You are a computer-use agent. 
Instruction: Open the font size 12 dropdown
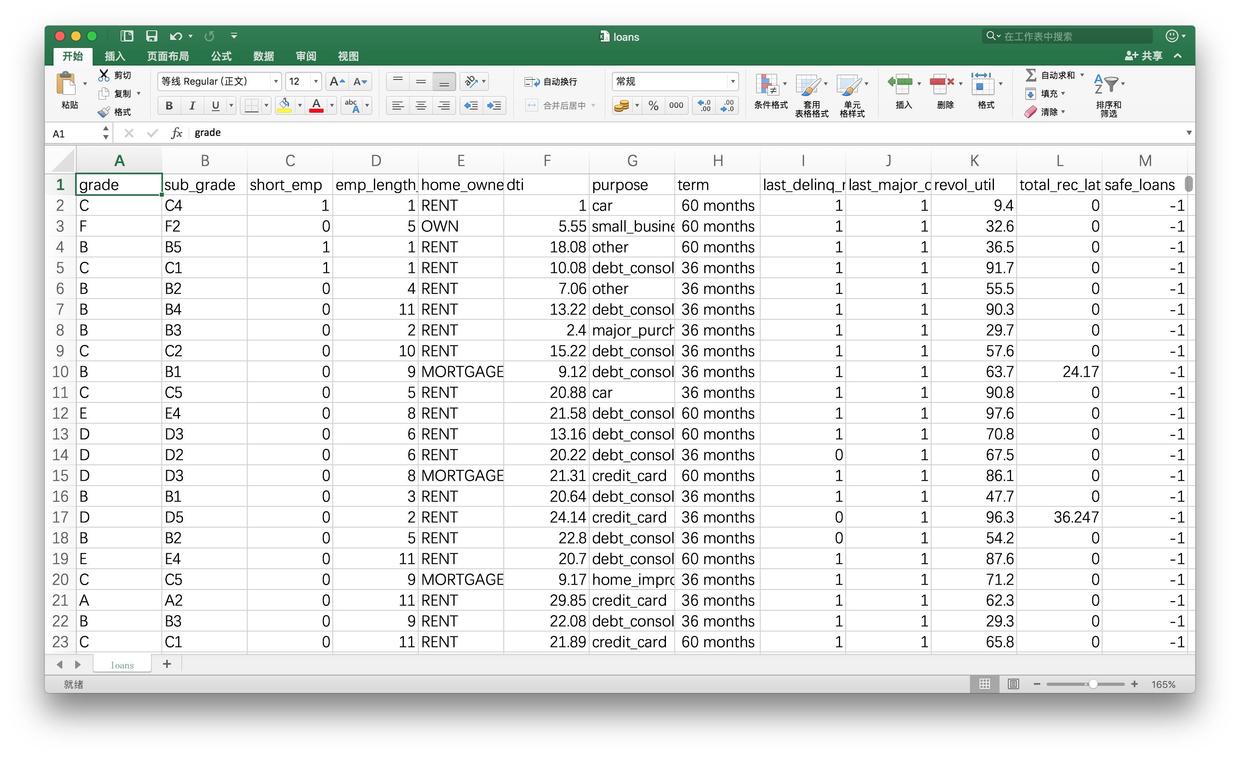(x=316, y=82)
